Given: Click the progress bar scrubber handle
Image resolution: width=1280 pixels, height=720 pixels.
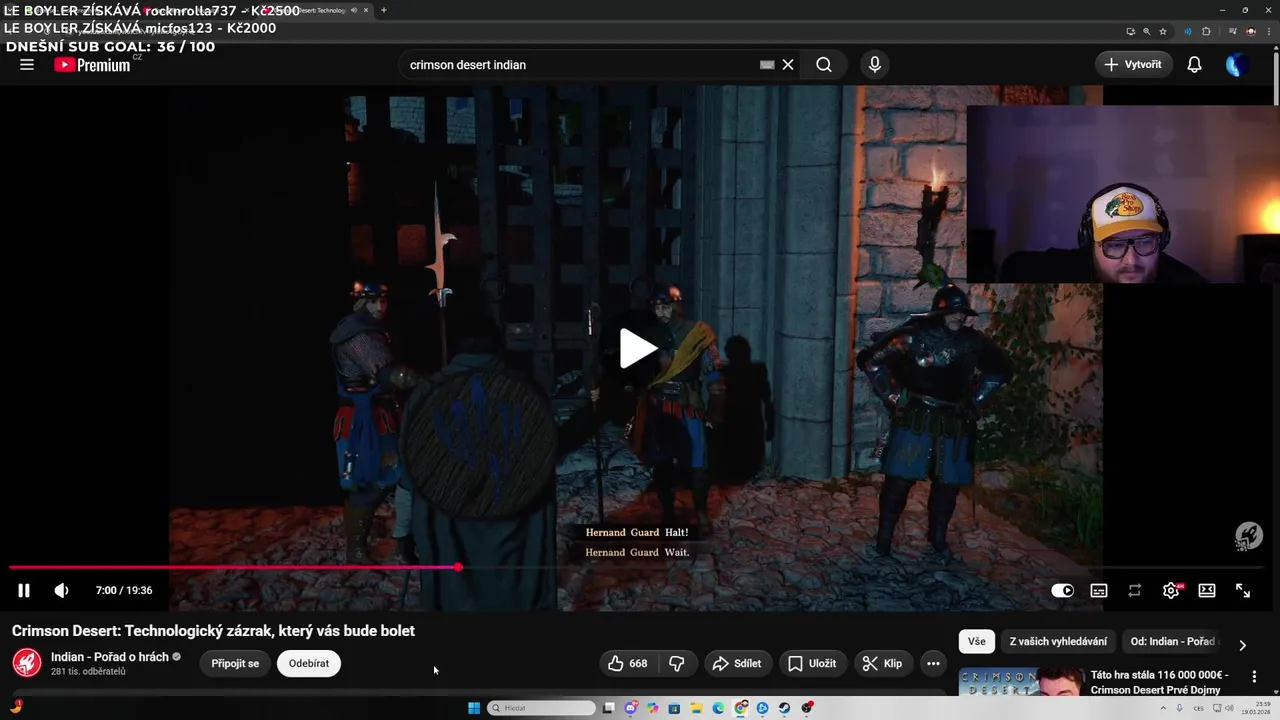Looking at the screenshot, I should tap(458, 567).
